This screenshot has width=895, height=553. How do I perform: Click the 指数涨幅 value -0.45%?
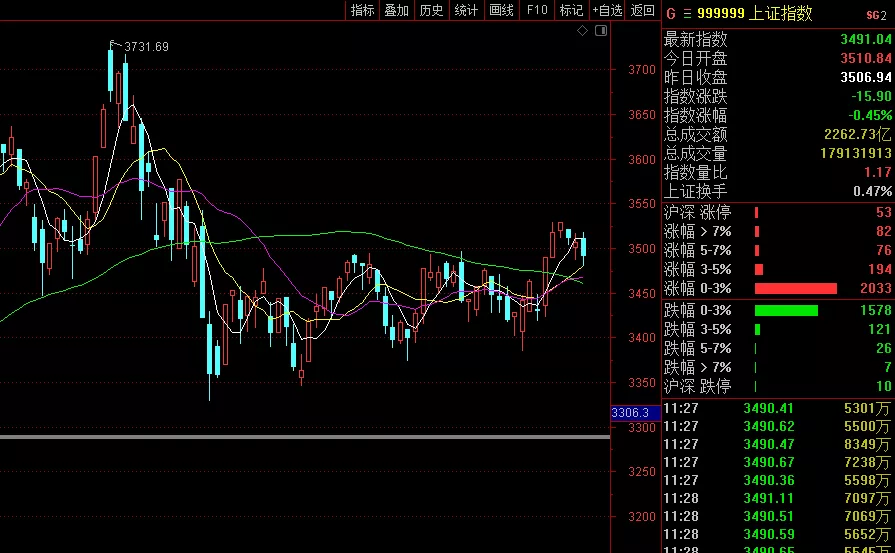(x=870, y=115)
